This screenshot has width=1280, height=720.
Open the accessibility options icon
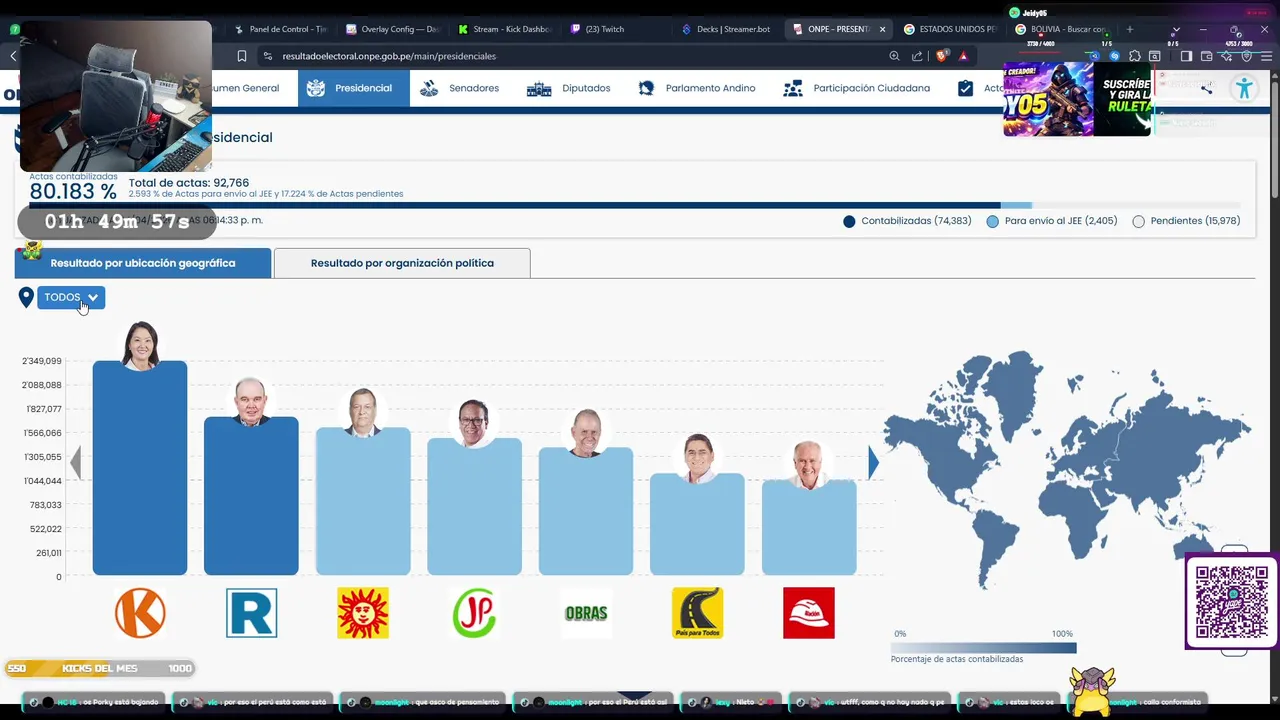pos(1244,88)
